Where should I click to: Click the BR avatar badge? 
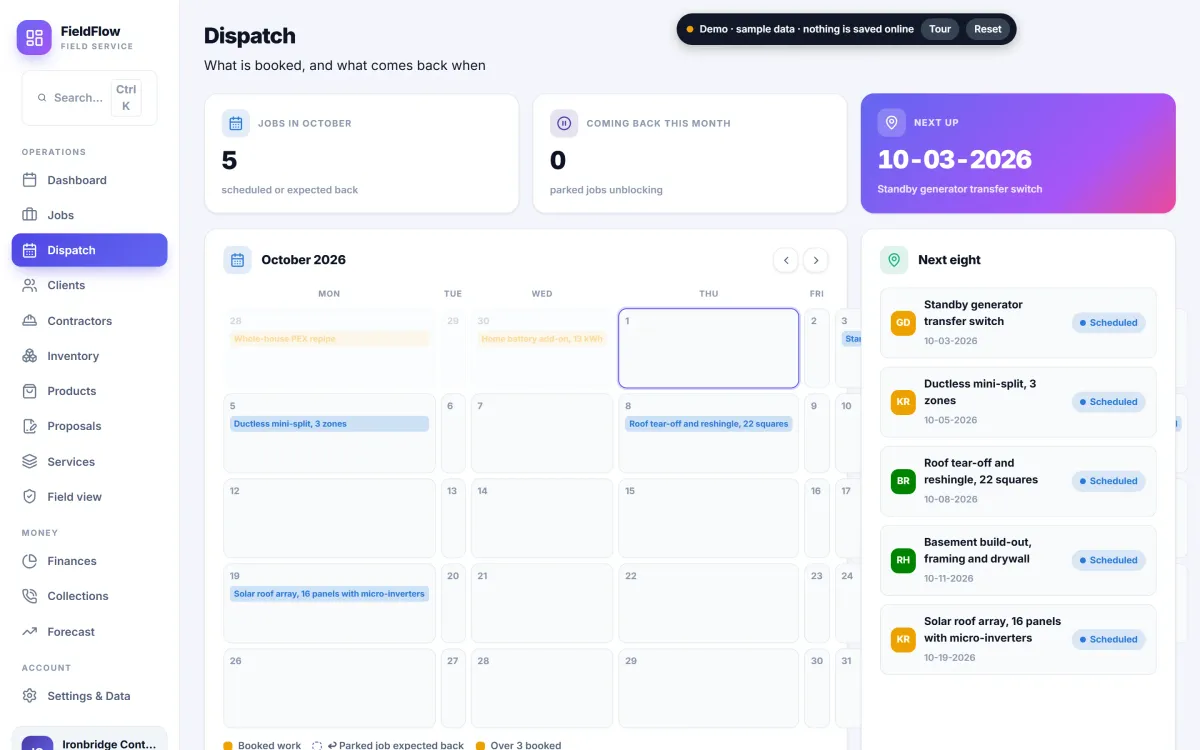point(903,481)
